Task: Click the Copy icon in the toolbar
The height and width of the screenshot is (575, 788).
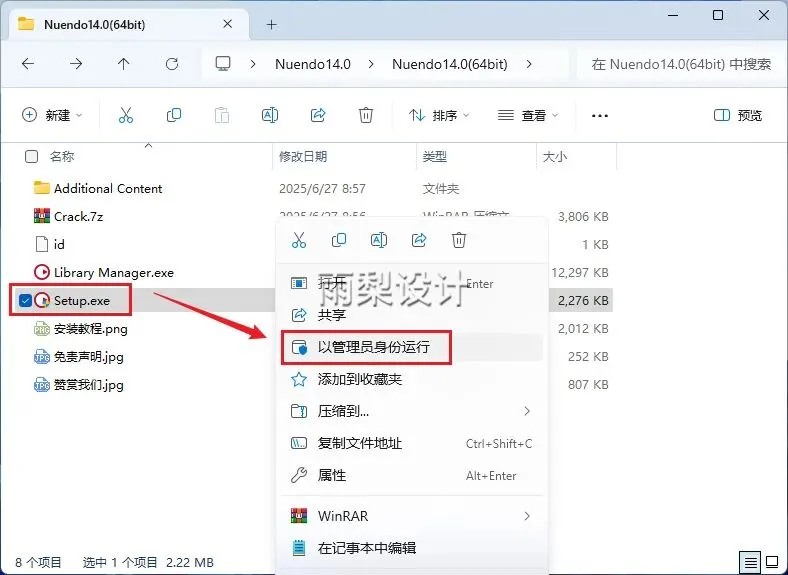Action: click(x=174, y=116)
